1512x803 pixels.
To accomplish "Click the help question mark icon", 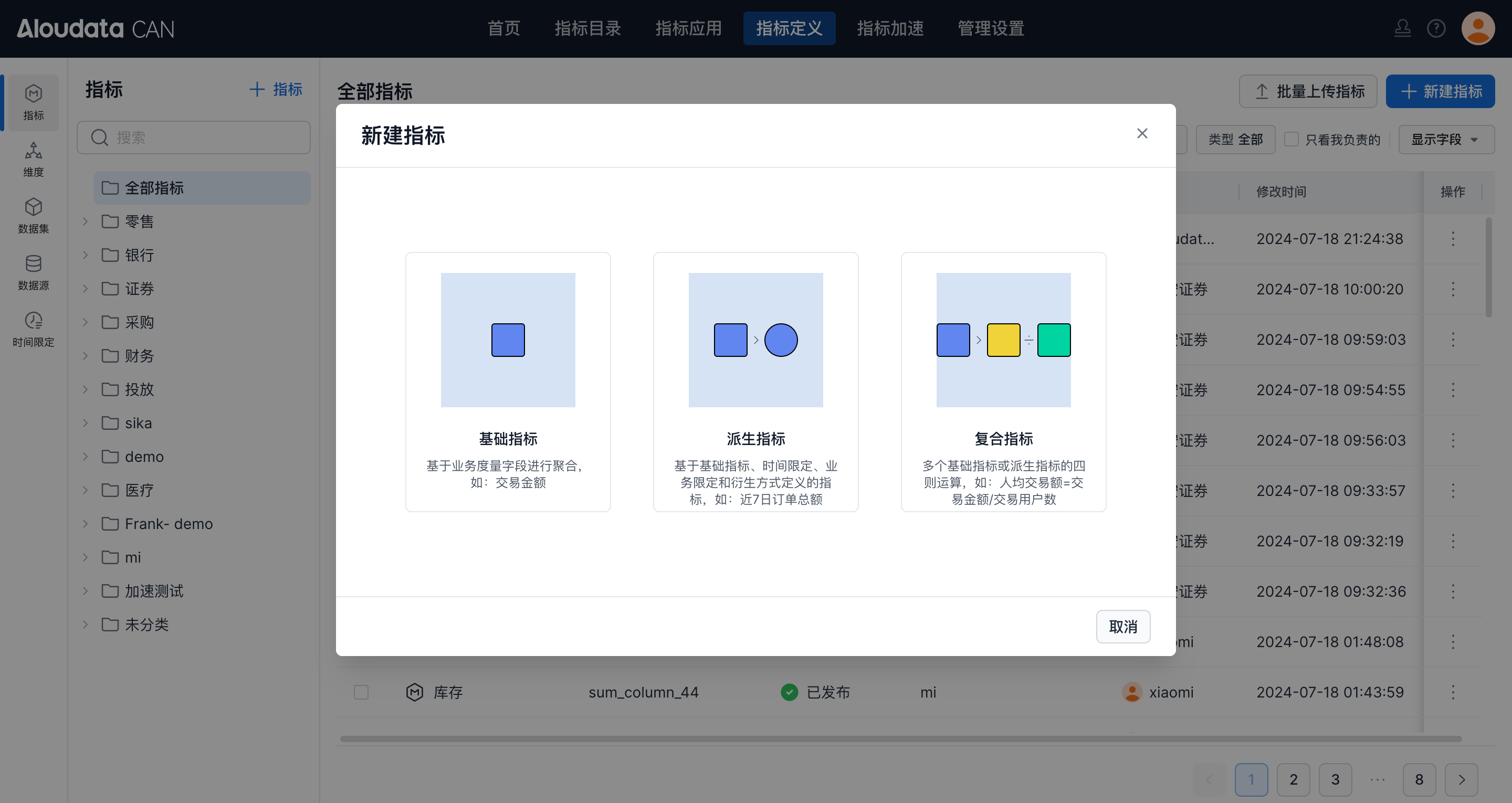I will 1436,28.
